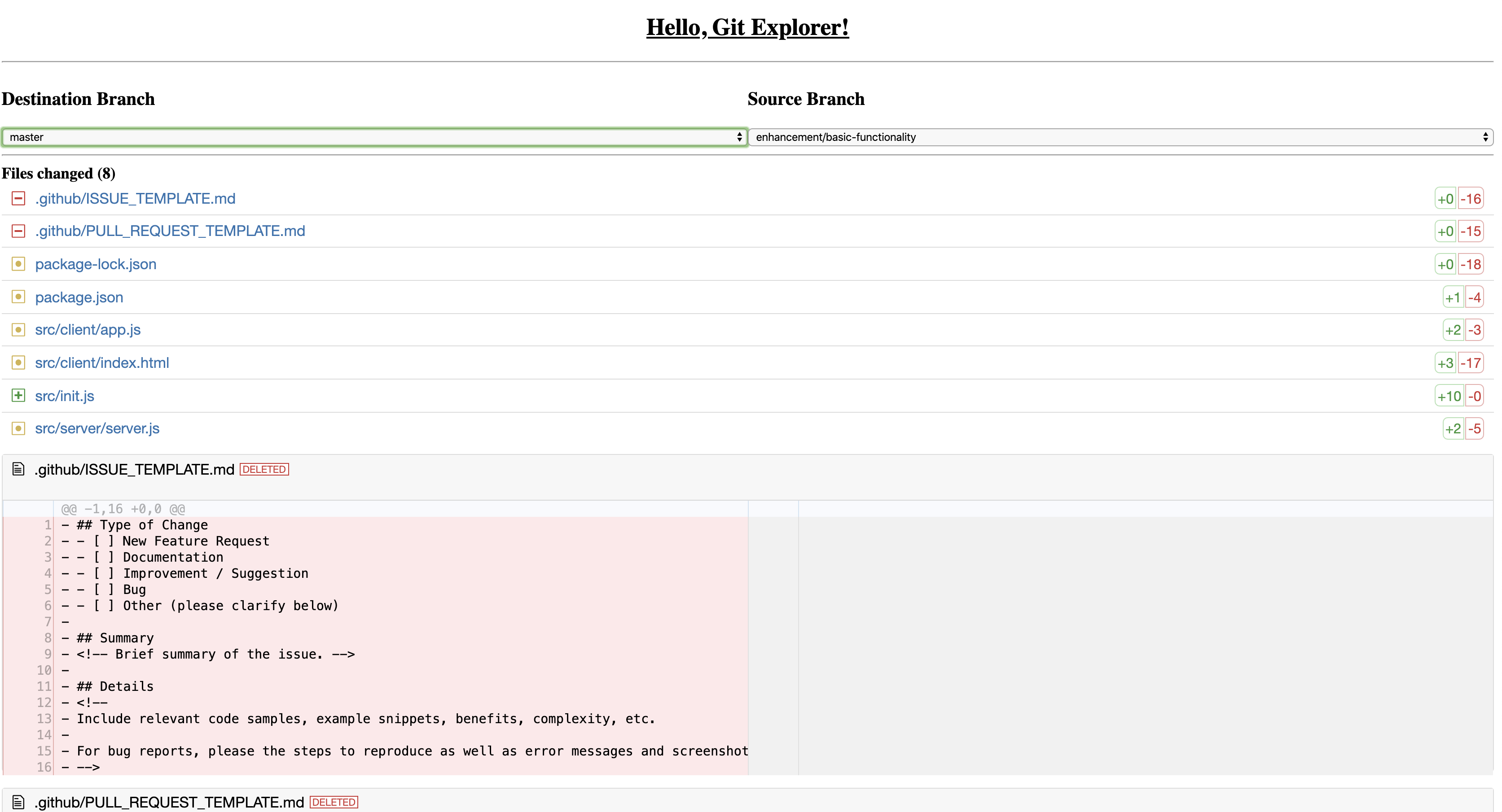Click the deleted icon beside .github/ISSUE_TEMPLATE.md
Viewport: 1502px width, 812px height.
pyautogui.click(x=18, y=199)
